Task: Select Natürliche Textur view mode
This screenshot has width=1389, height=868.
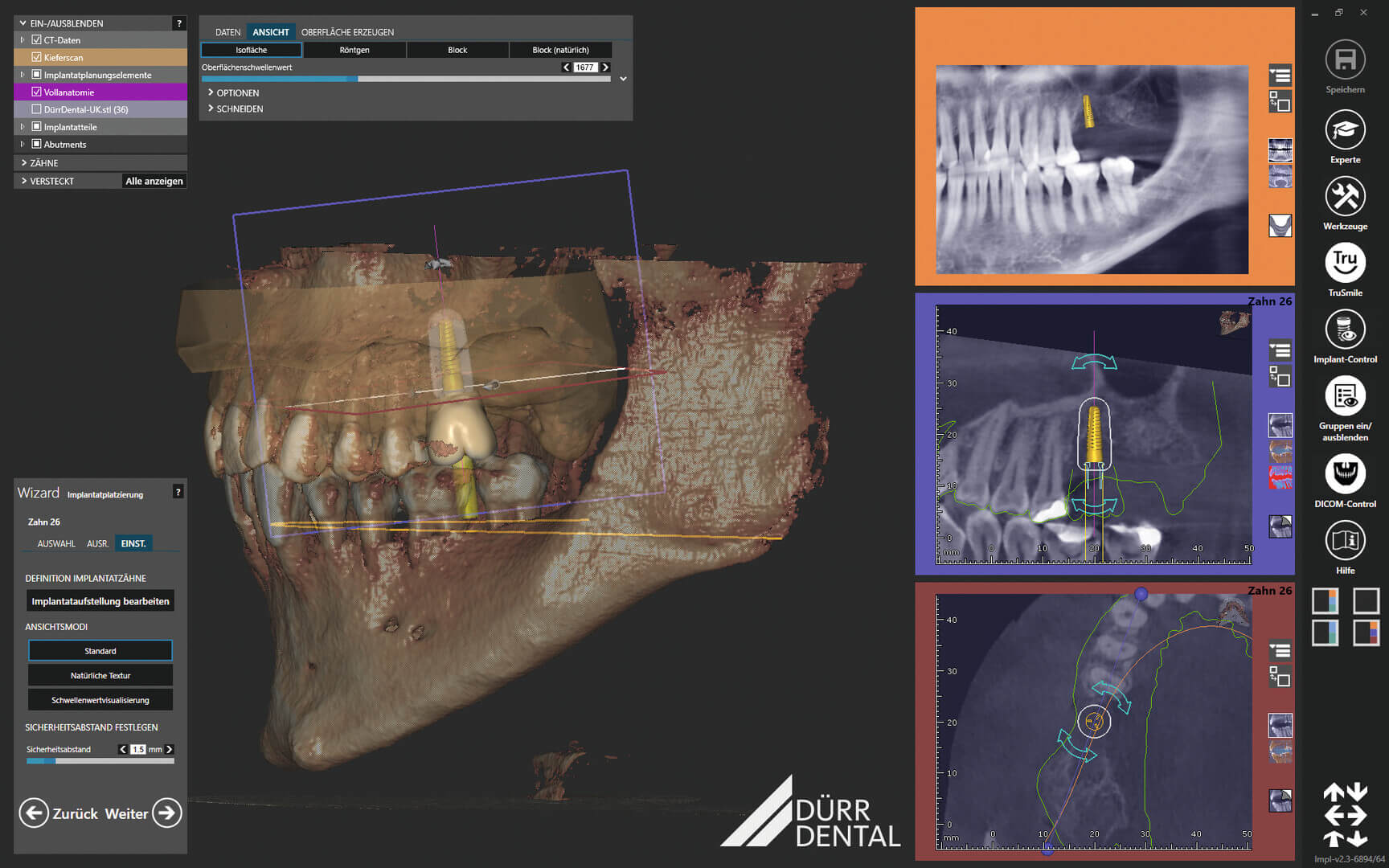Action: point(100,676)
